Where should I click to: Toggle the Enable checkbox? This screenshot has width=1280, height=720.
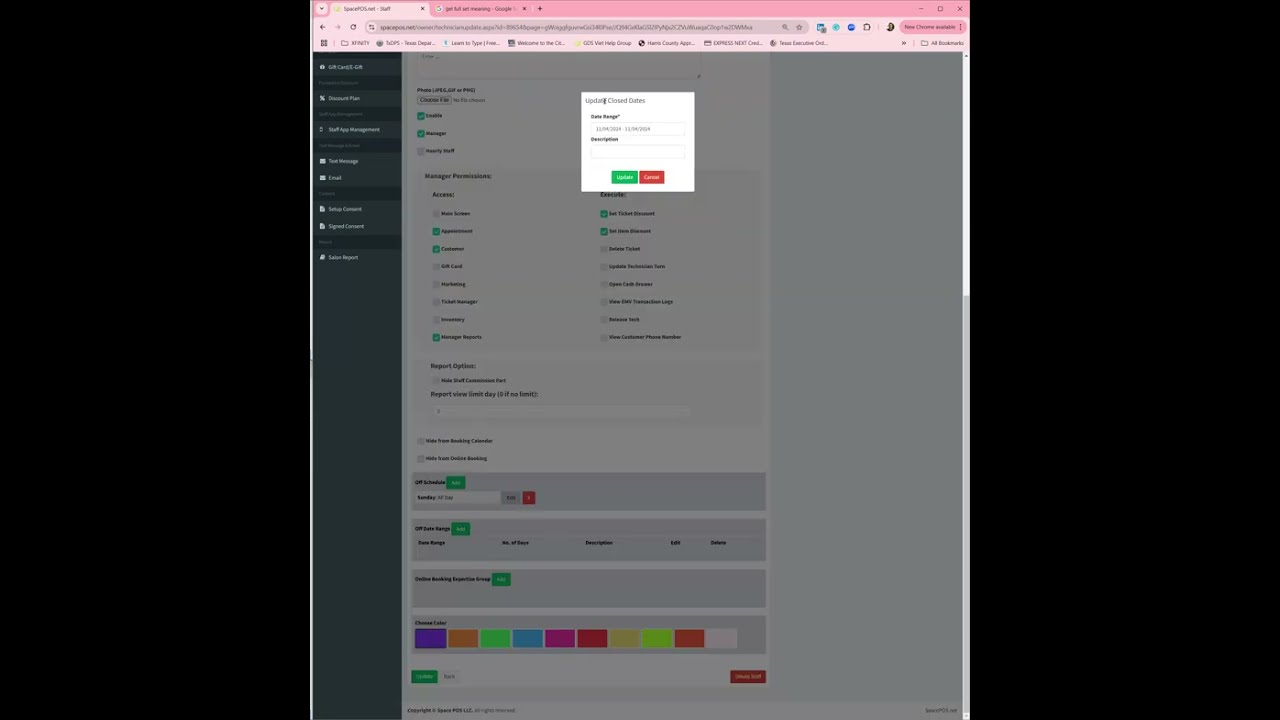(421, 116)
